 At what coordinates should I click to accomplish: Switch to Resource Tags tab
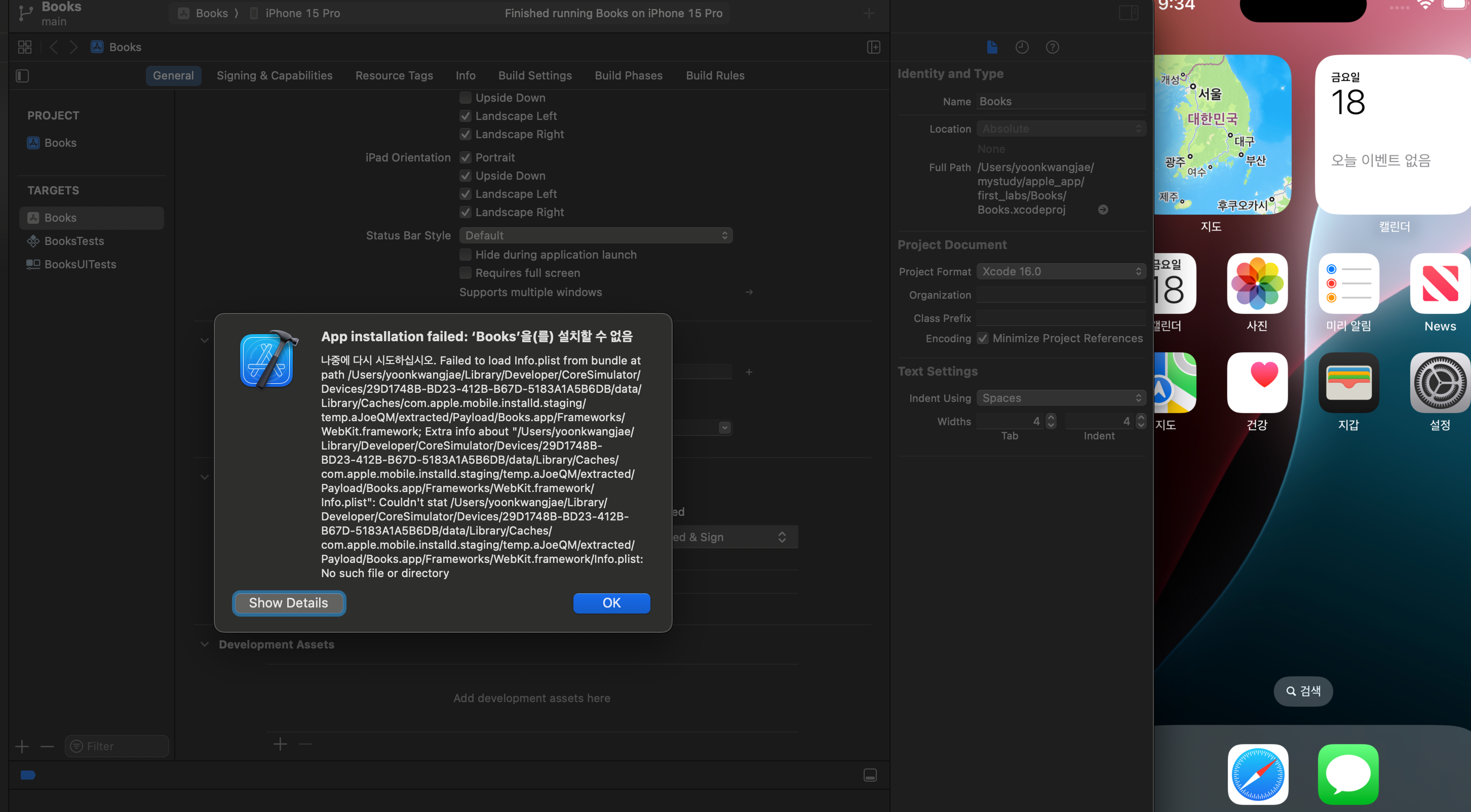coord(394,75)
